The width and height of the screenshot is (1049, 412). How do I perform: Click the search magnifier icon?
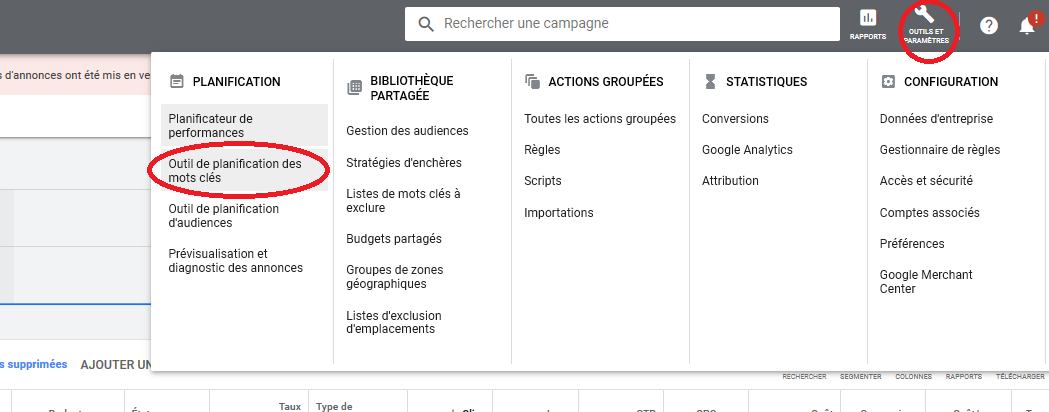point(426,24)
